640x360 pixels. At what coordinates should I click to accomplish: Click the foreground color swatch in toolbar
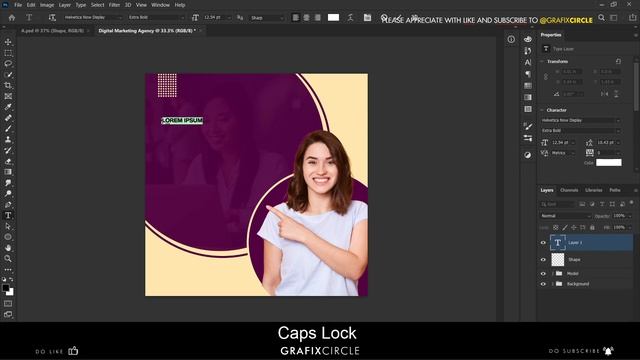pos(6,288)
